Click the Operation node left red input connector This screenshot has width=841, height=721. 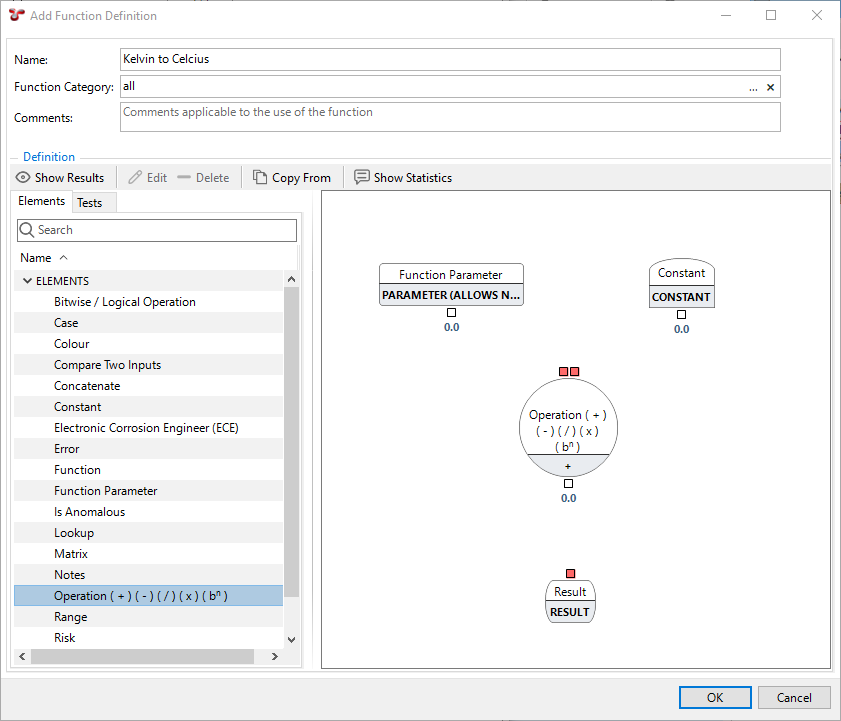pyautogui.click(x=563, y=372)
